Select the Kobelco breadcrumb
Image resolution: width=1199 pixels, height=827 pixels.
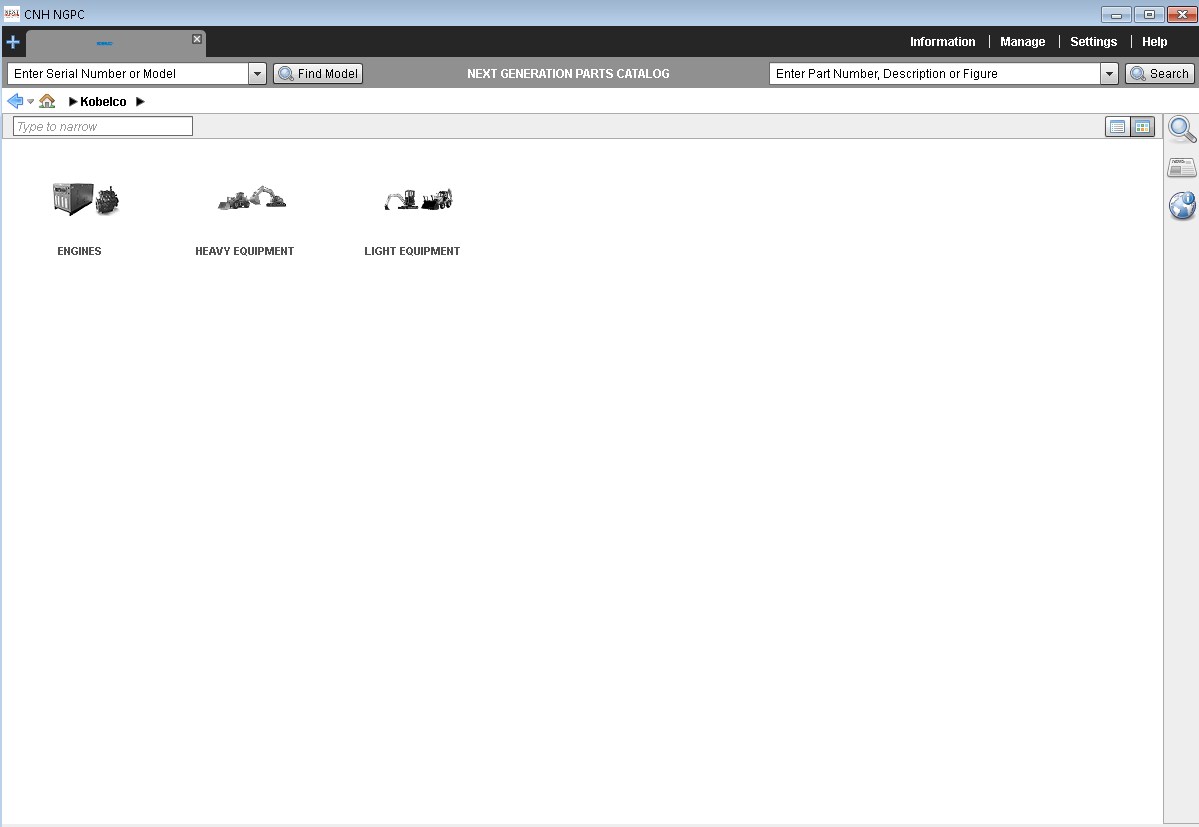[103, 102]
